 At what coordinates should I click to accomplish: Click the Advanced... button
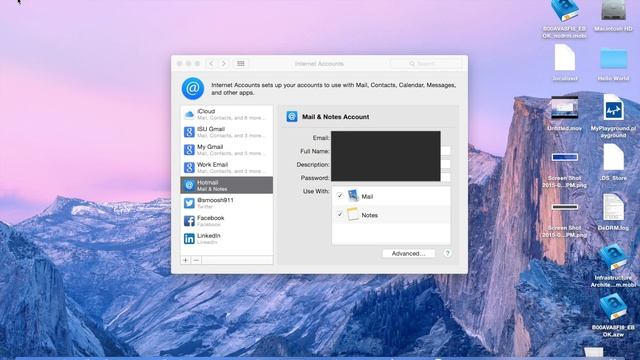pos(408,253)
